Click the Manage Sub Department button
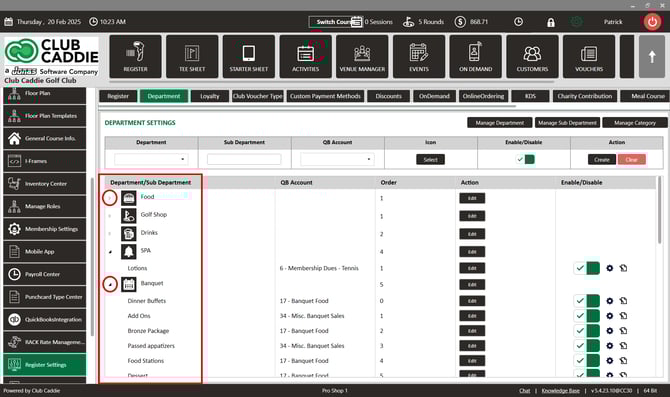Image resolution: width=670 pixels, height=397 pixels. (567, 123)
